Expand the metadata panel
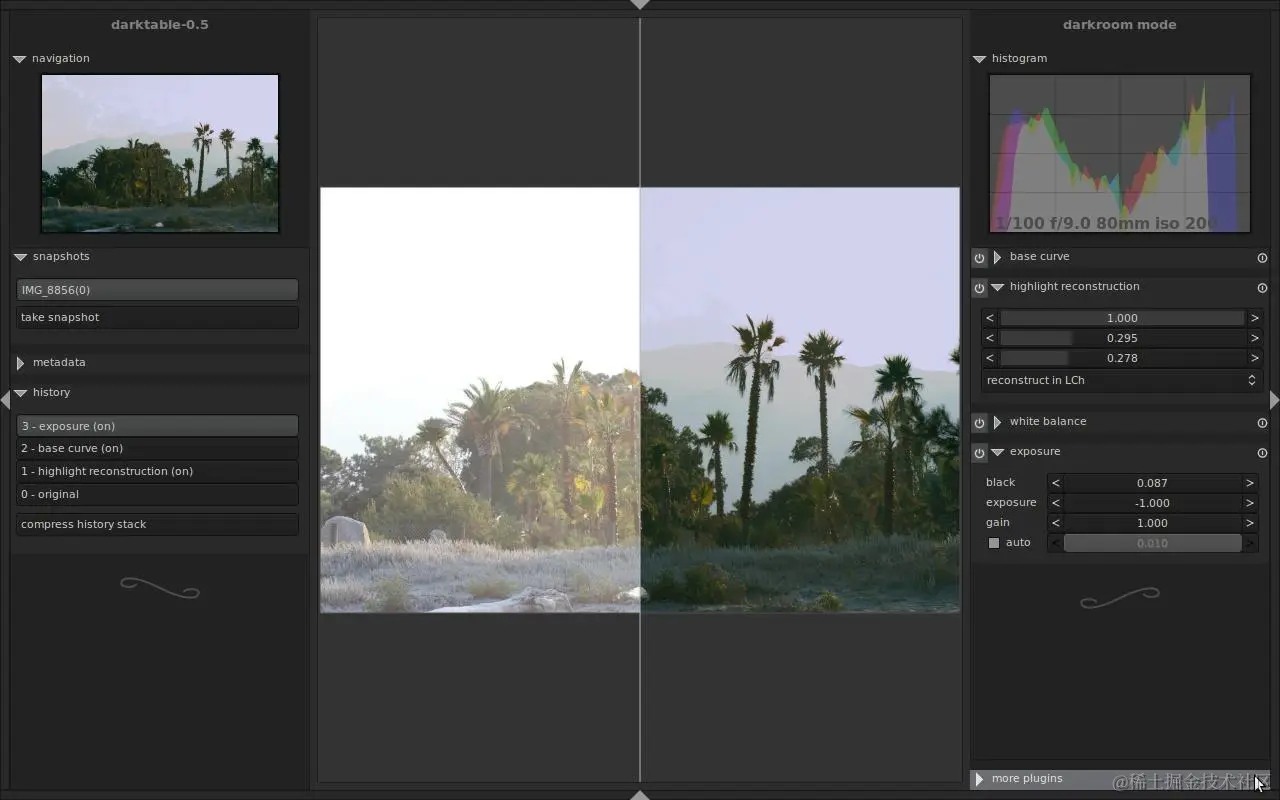 20,363
